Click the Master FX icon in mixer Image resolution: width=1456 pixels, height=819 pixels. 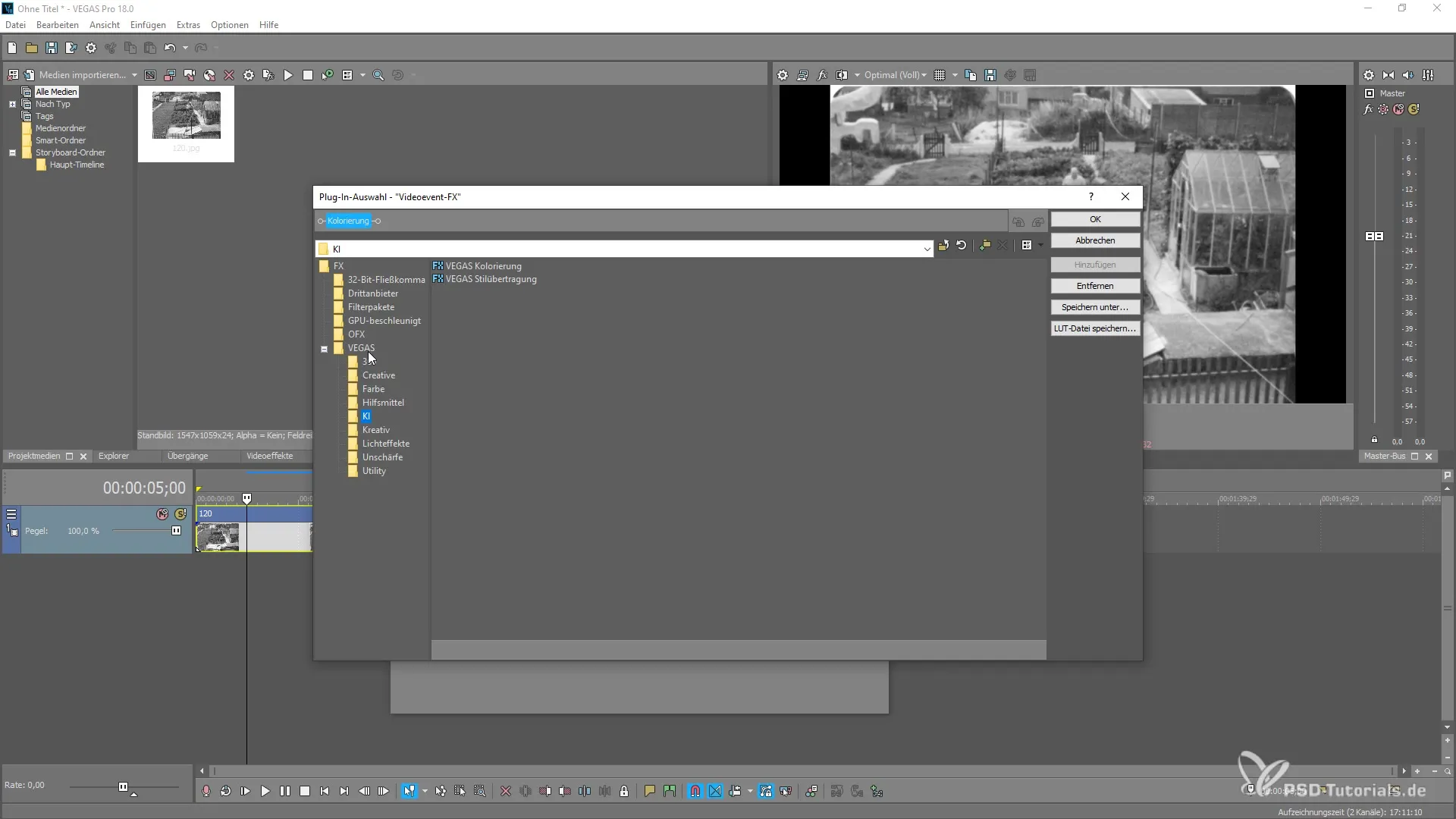[x=1368, y=109]
